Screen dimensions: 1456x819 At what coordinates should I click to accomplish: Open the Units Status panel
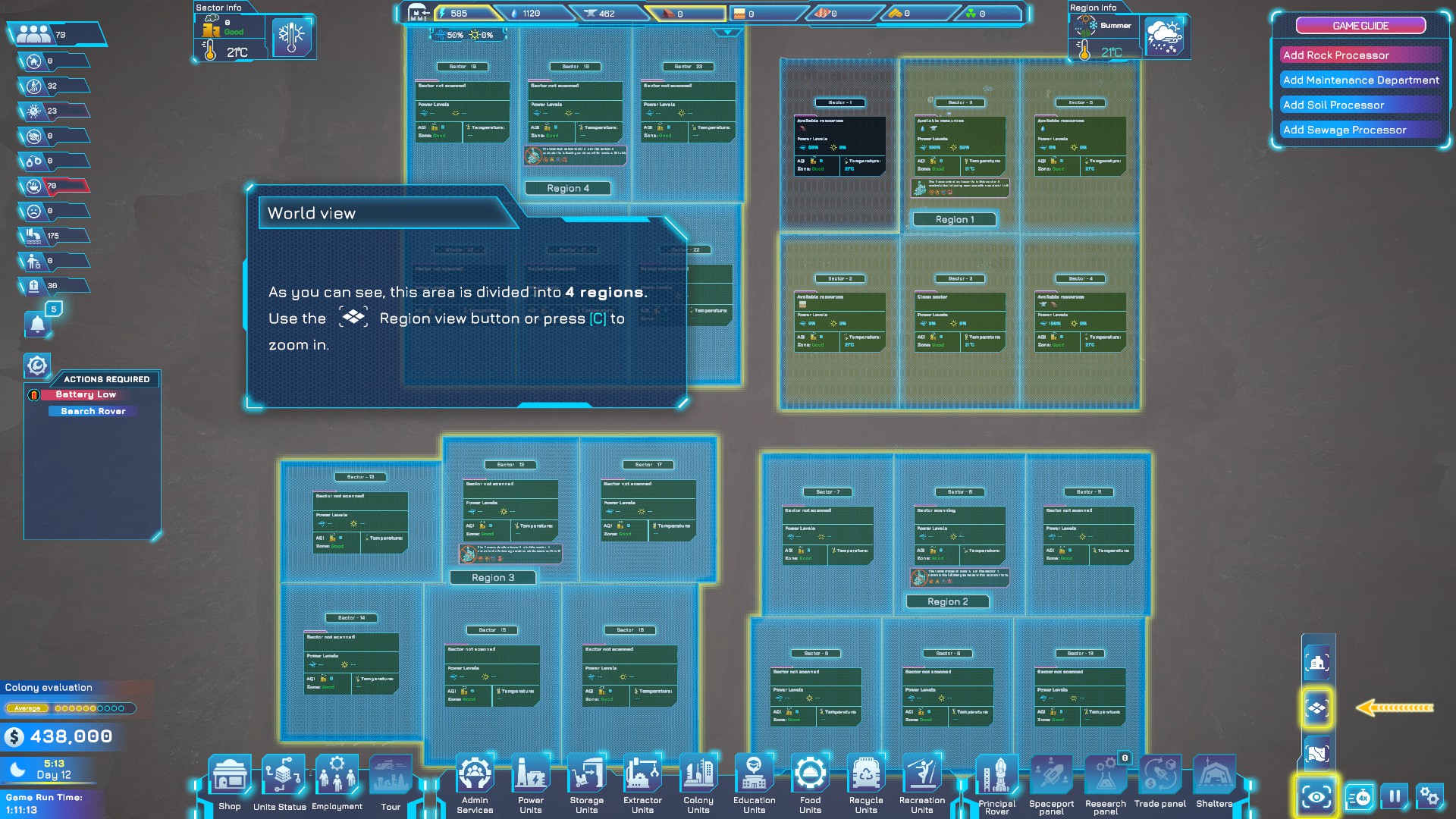[x=283, y=777]
